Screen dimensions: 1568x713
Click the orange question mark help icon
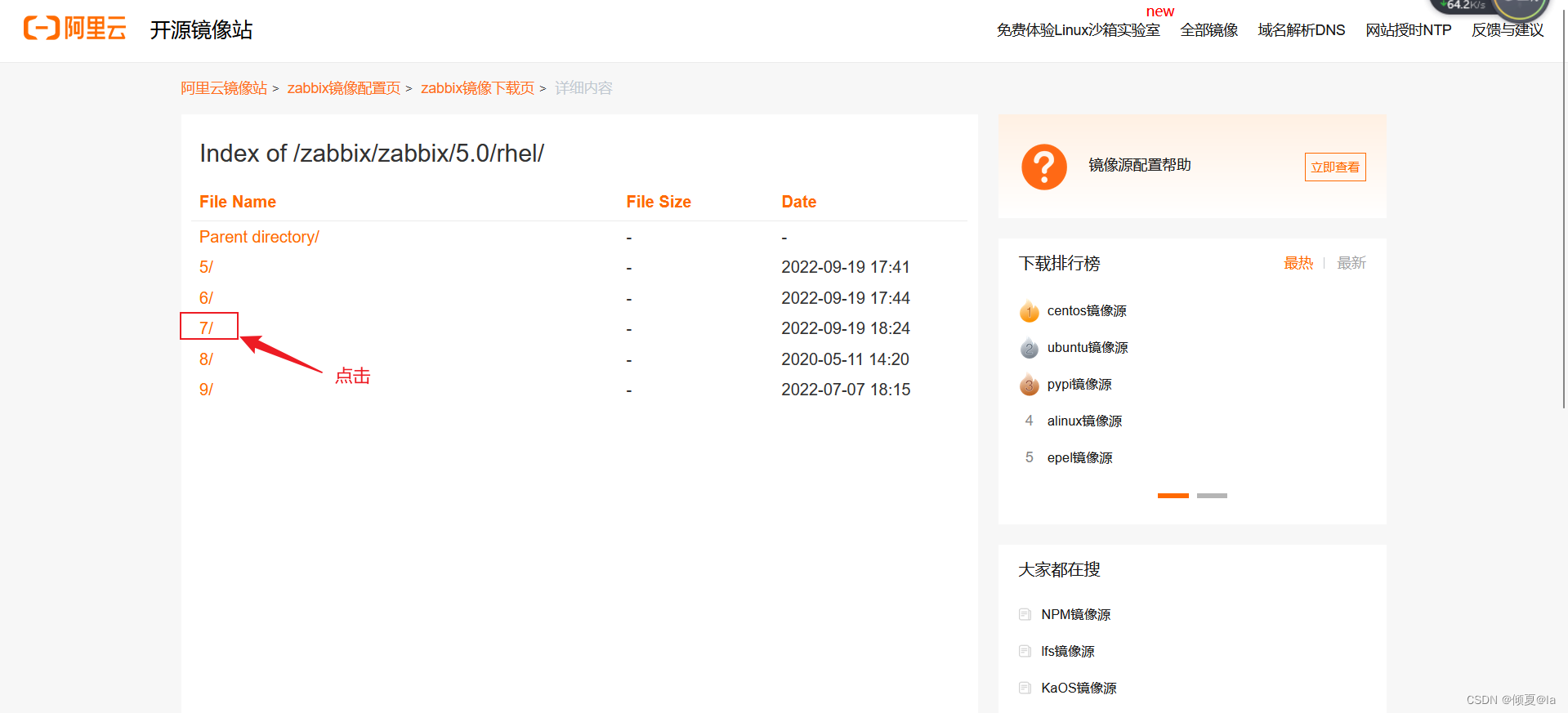[1043, 167]
